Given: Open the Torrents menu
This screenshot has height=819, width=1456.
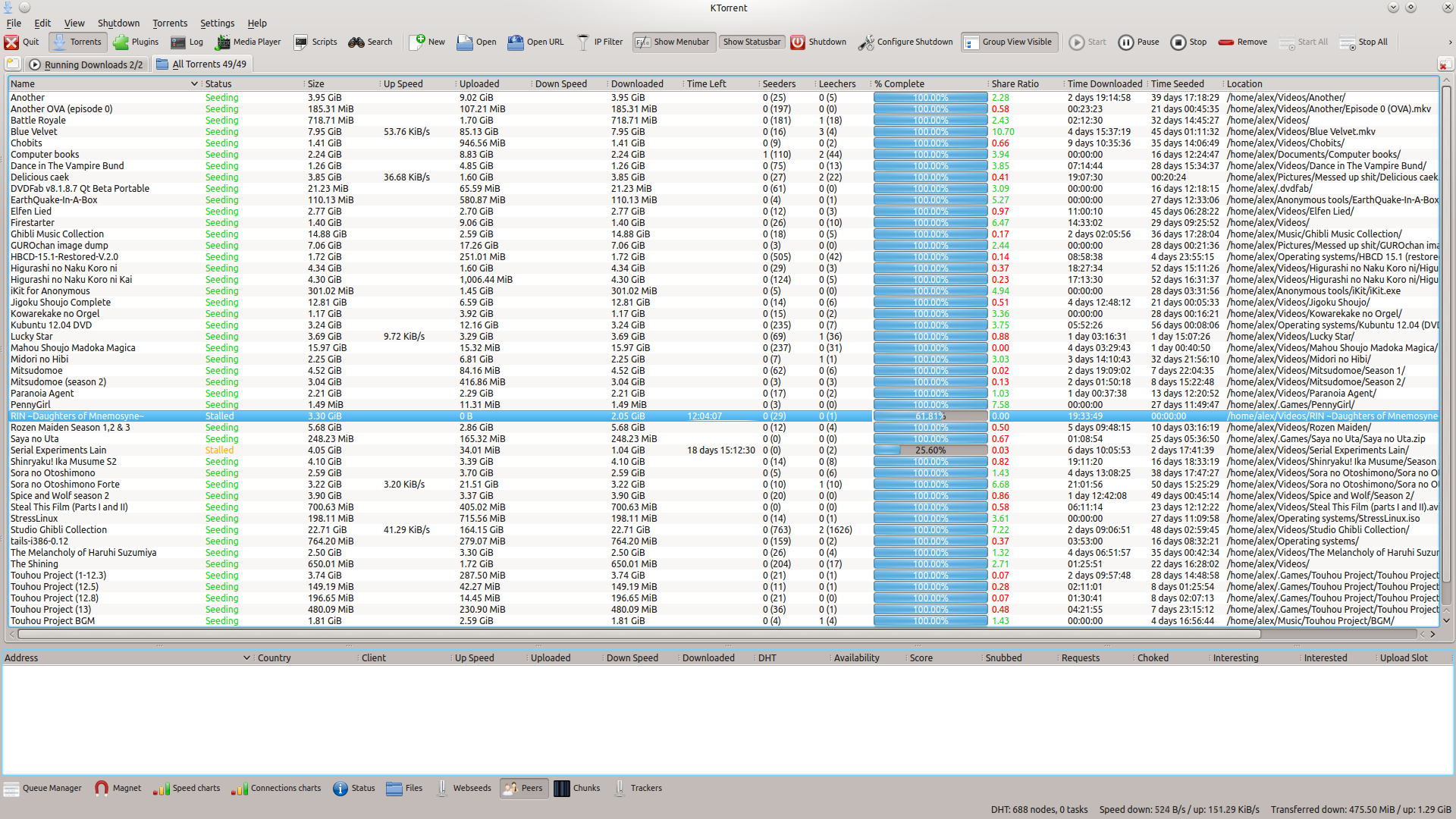Looking at the screenshot, I should pos(170,24).
